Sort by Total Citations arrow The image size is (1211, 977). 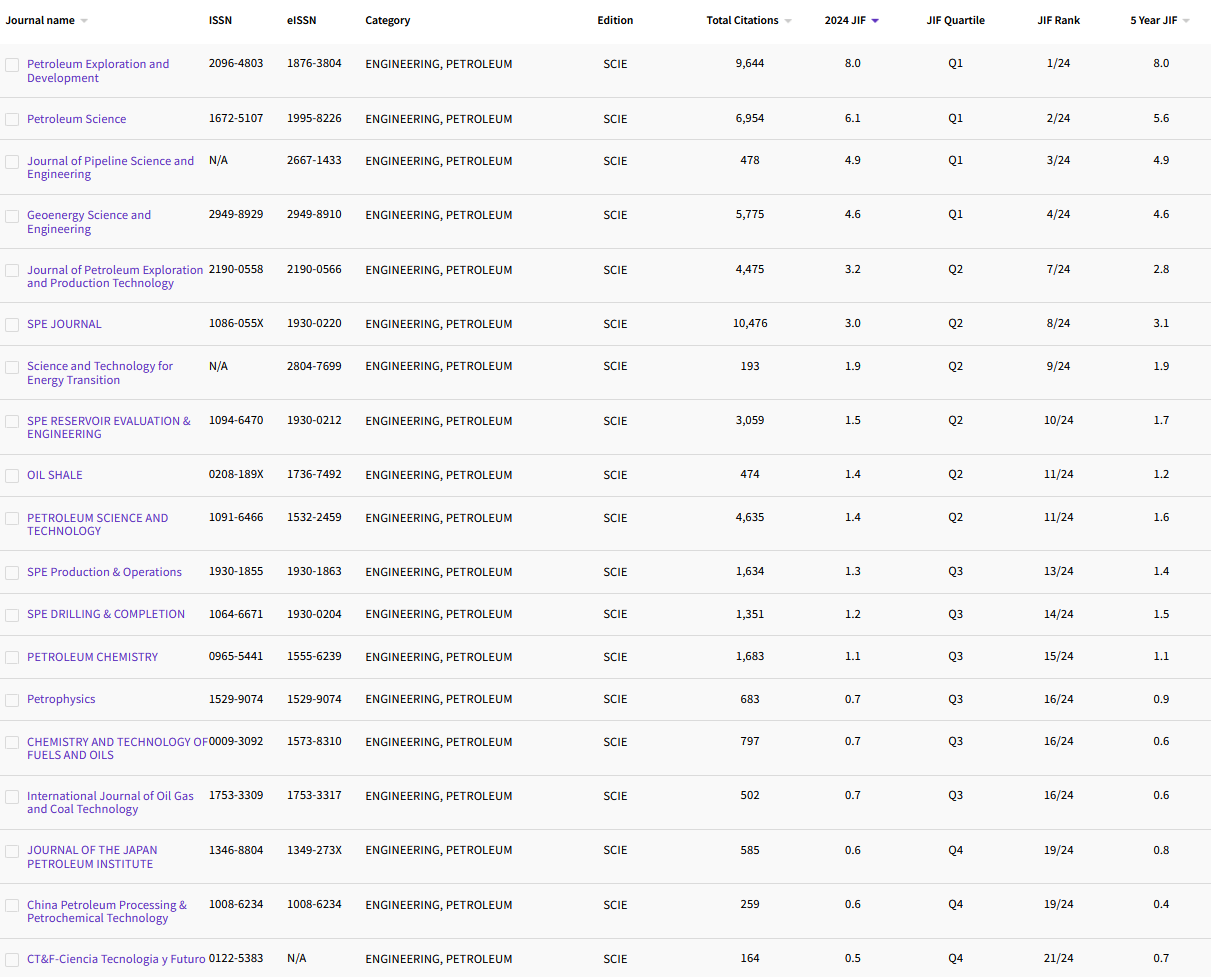click(788, 21)
